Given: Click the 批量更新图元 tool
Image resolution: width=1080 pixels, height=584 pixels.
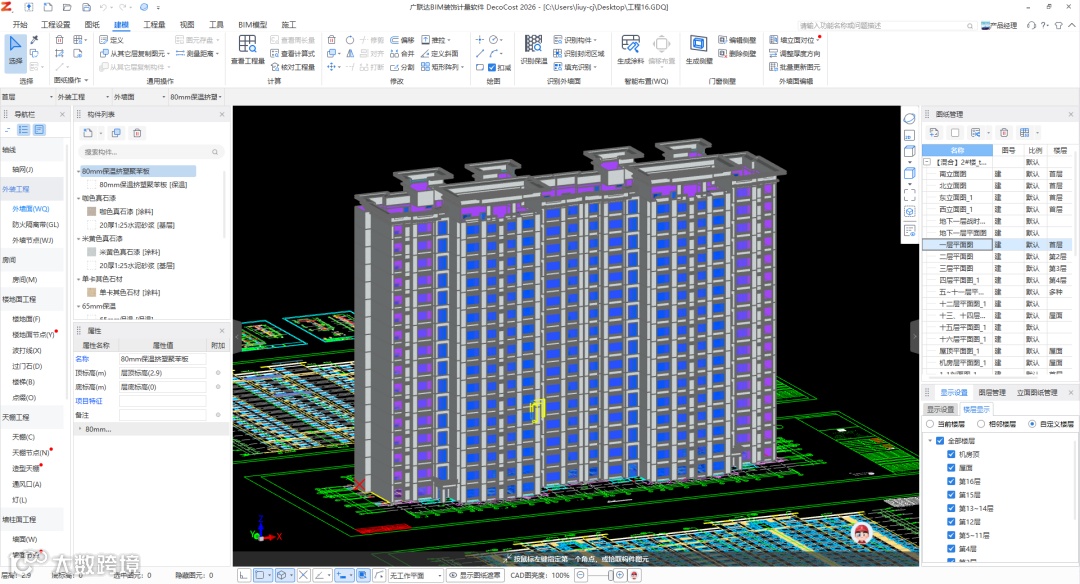Looking at the screenshot, I should coord(794,67).
